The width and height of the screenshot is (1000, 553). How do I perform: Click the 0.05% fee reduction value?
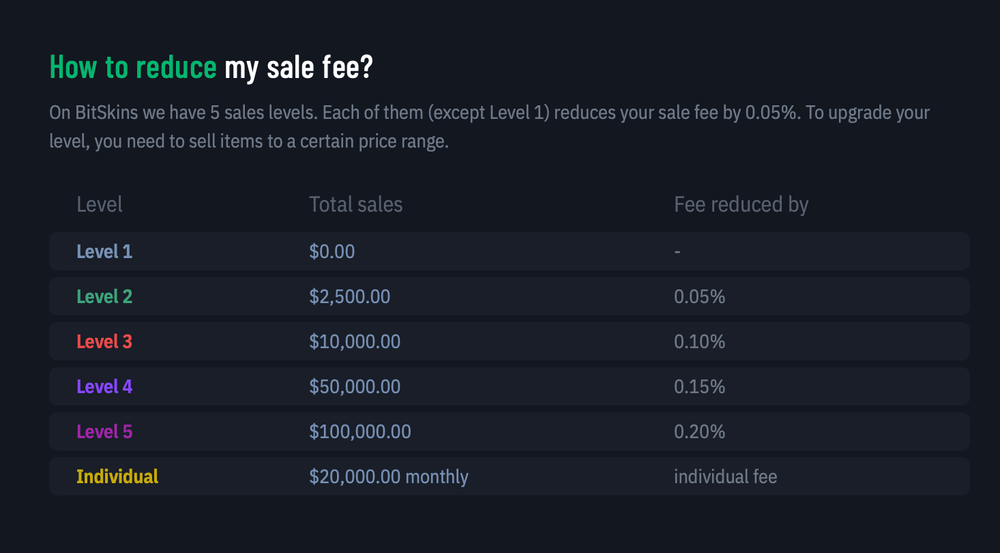(699, 297)
